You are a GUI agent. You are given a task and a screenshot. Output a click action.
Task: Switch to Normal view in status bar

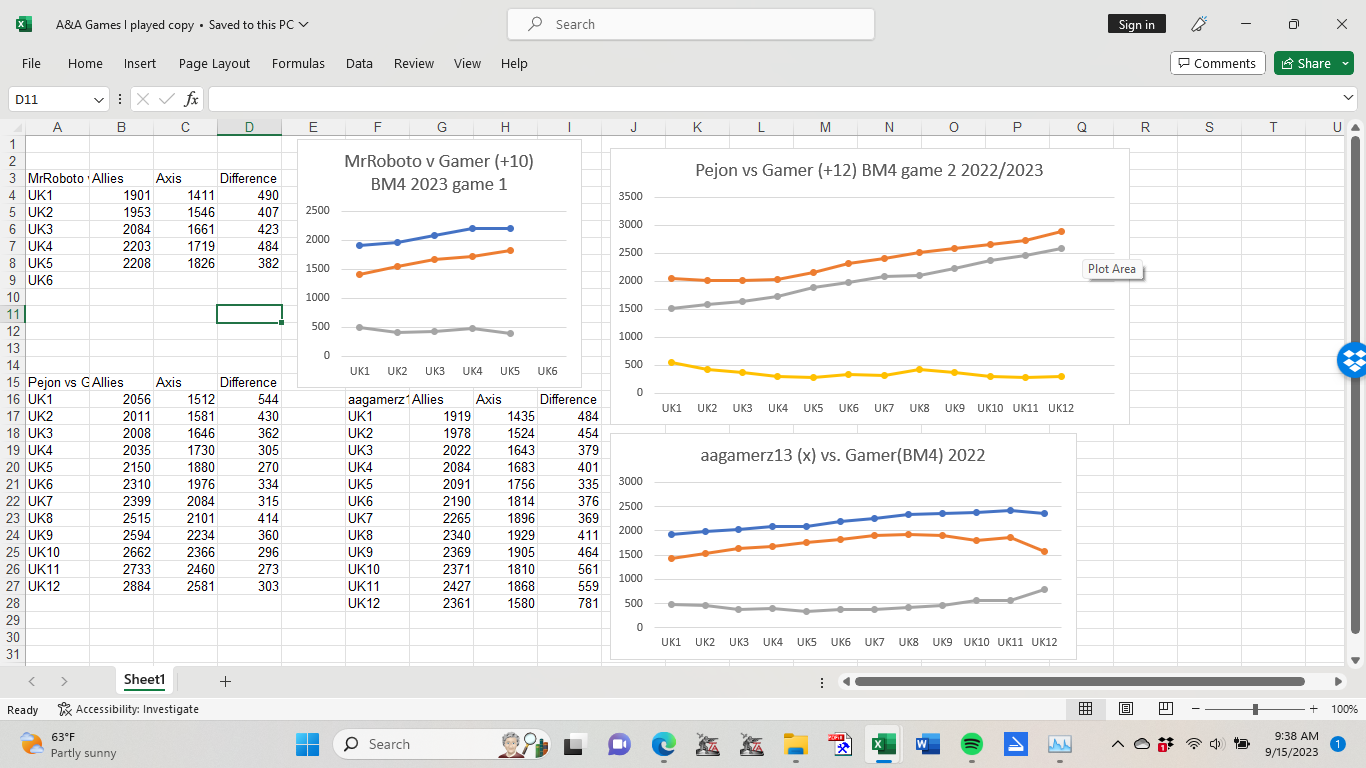point(1085,709)
